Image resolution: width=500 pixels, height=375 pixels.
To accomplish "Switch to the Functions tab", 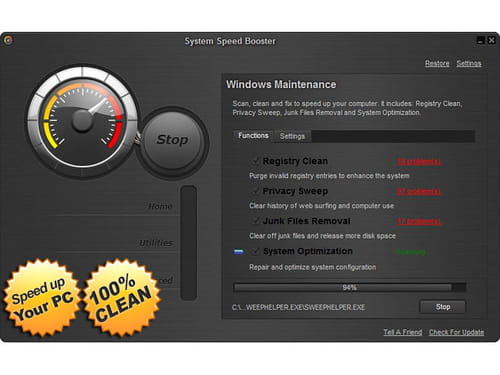I will pyautogui.click(x=253, y=136).
